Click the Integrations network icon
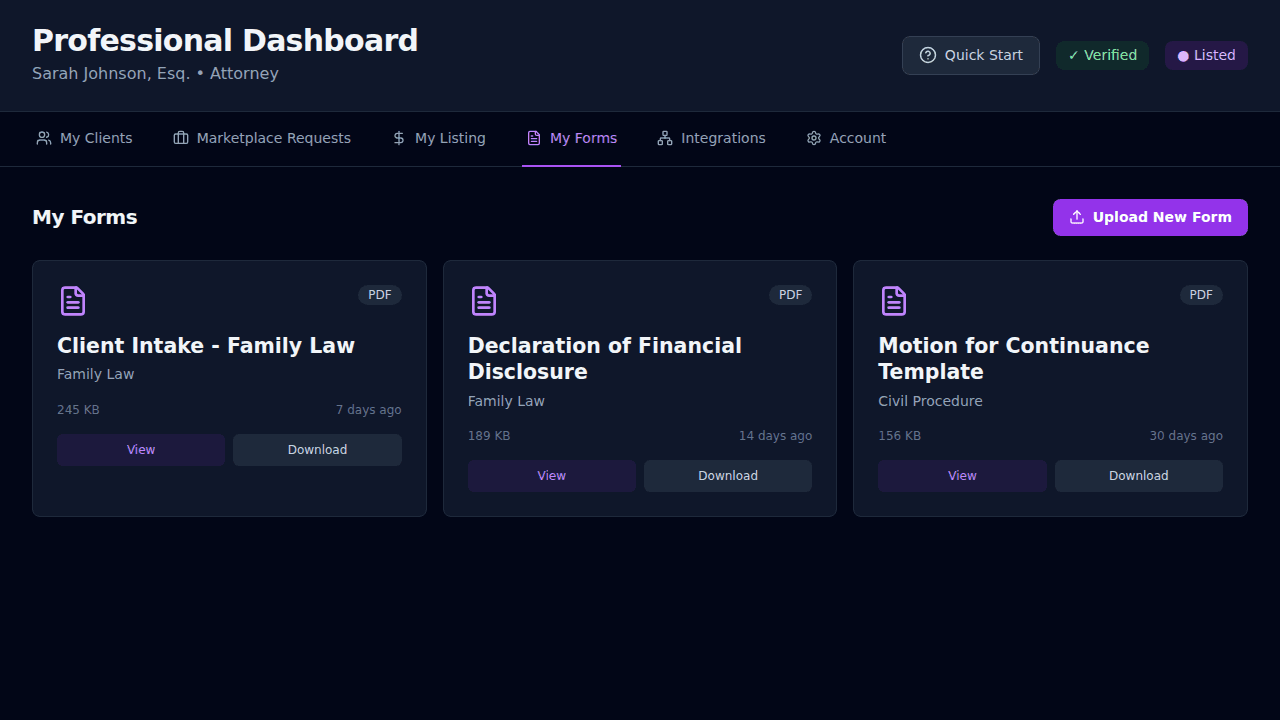This screenshot has height=720, width=1280. tap(665, 138)
